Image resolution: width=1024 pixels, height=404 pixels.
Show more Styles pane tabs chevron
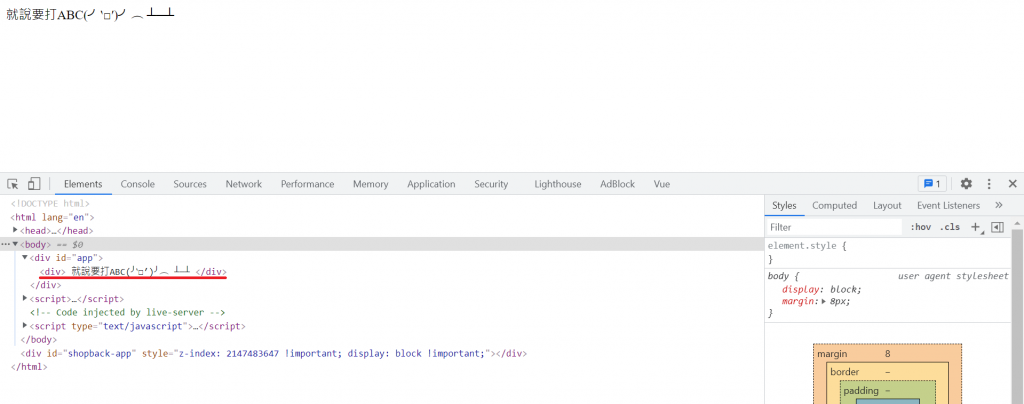click(x=999, y=205)
